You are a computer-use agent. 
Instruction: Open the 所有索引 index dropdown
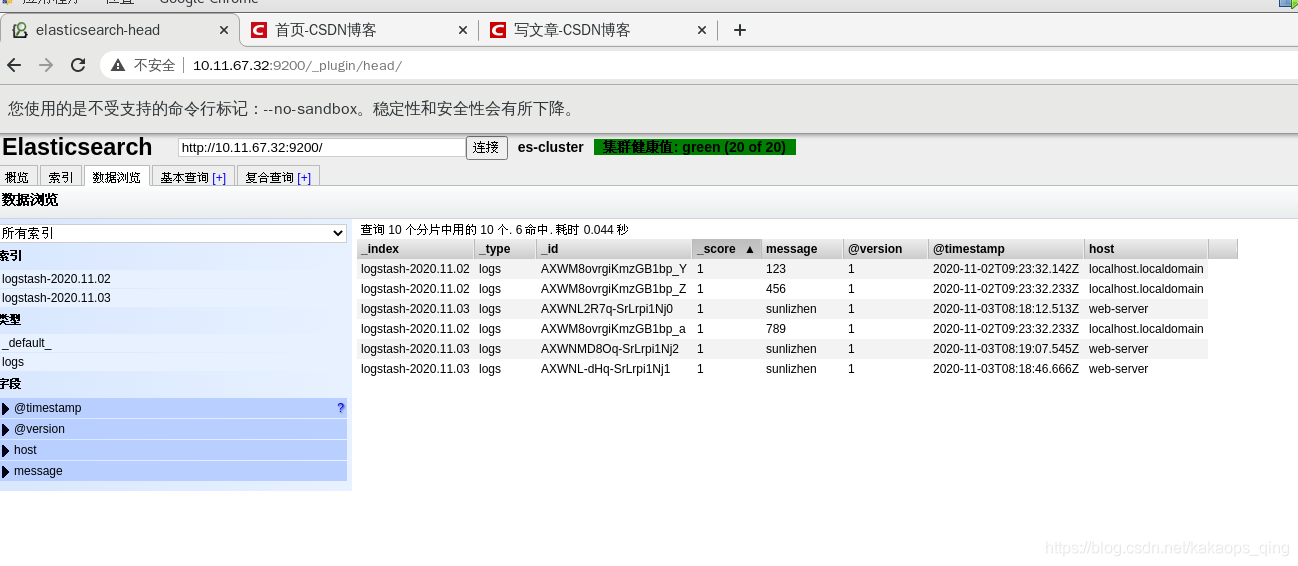click(173, 233)
